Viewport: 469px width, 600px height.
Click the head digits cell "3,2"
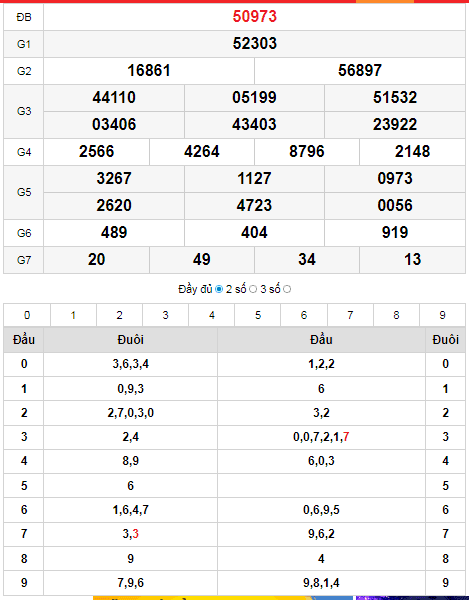pos(321,413)
